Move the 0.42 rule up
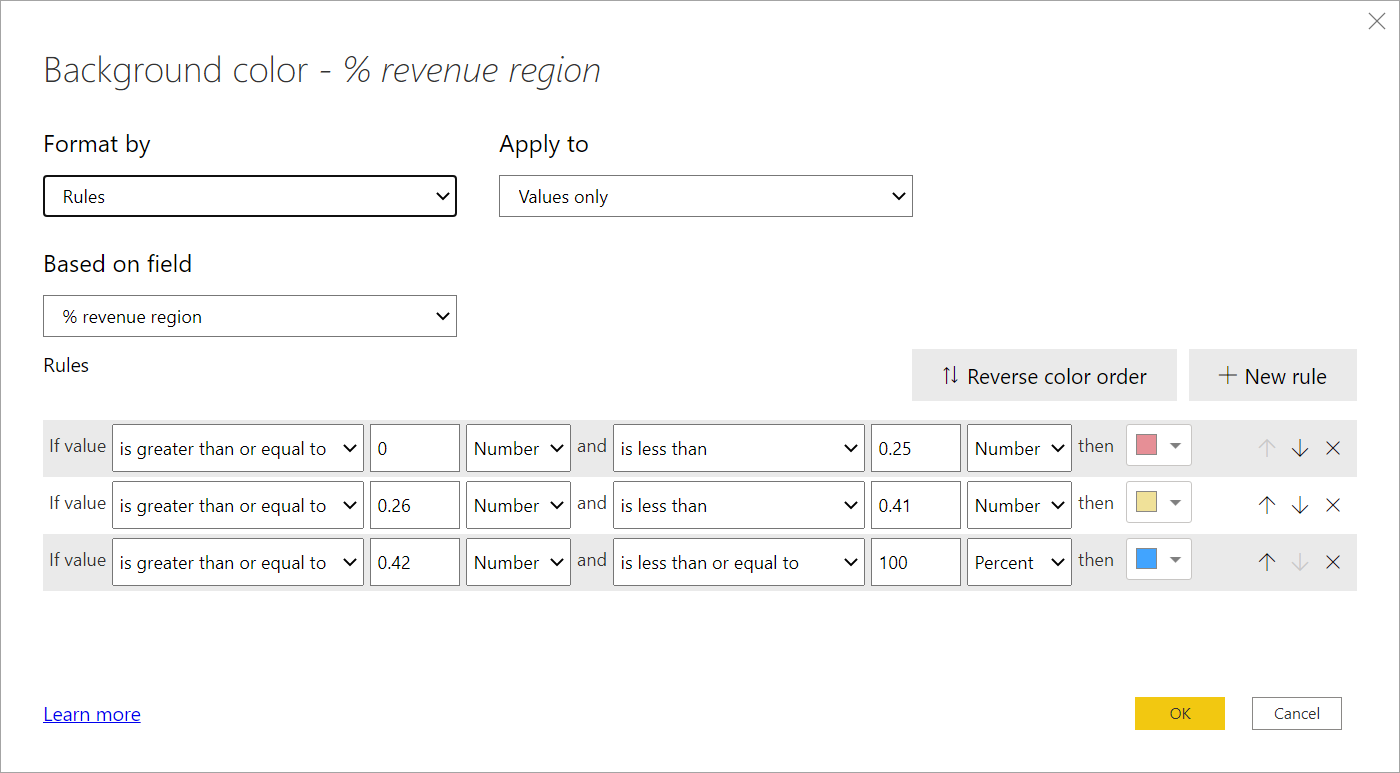The height and width of the screenshot is (773, 1400). coord(1267,562)
